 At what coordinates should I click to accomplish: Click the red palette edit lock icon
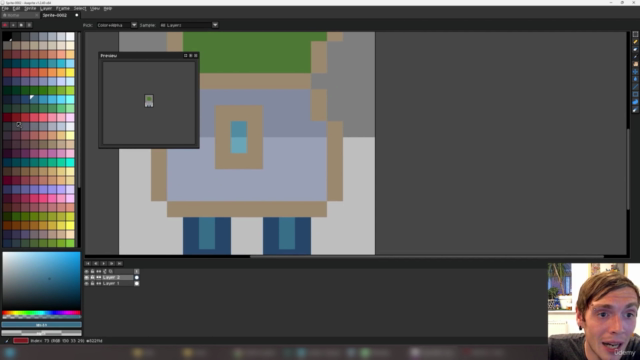coord(5,25)
